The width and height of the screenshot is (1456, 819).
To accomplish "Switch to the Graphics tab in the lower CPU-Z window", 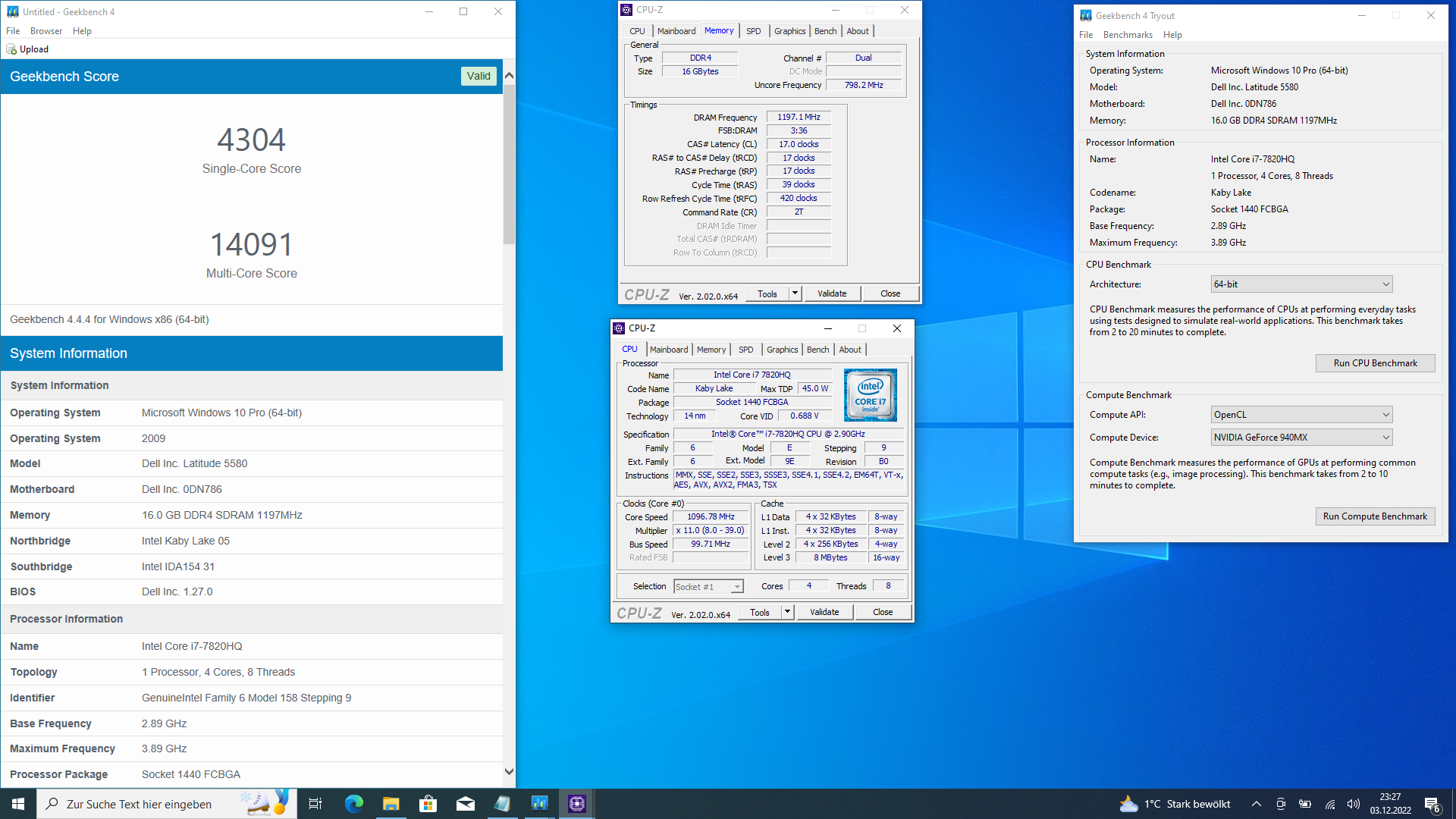I will click(782, 350).
